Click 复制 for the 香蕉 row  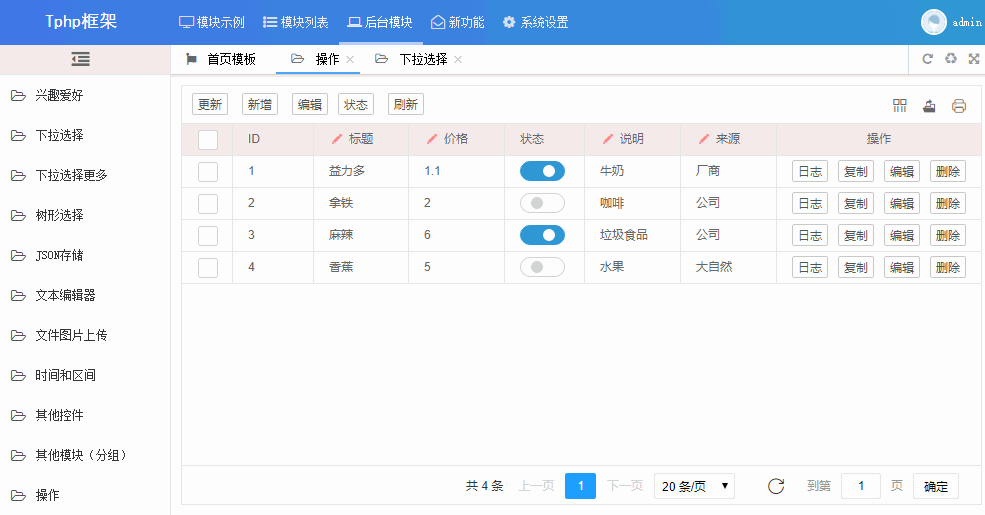point(856,268)
